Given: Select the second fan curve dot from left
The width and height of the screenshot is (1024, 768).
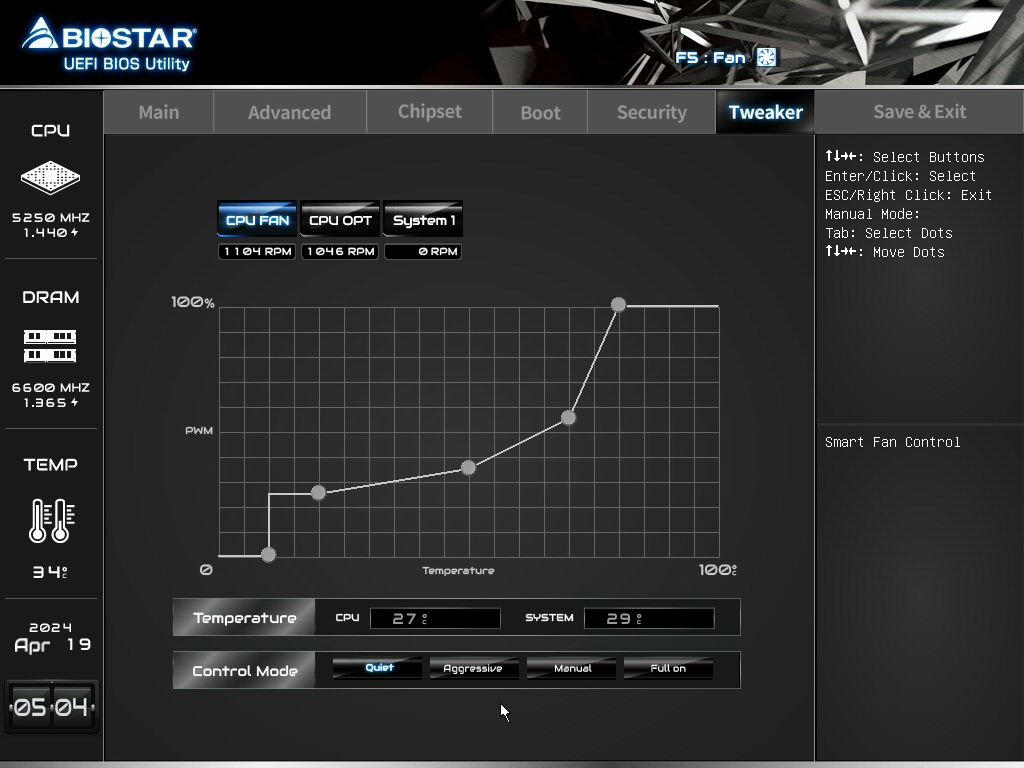Looking at the screenshot, I should pos(318,492).
